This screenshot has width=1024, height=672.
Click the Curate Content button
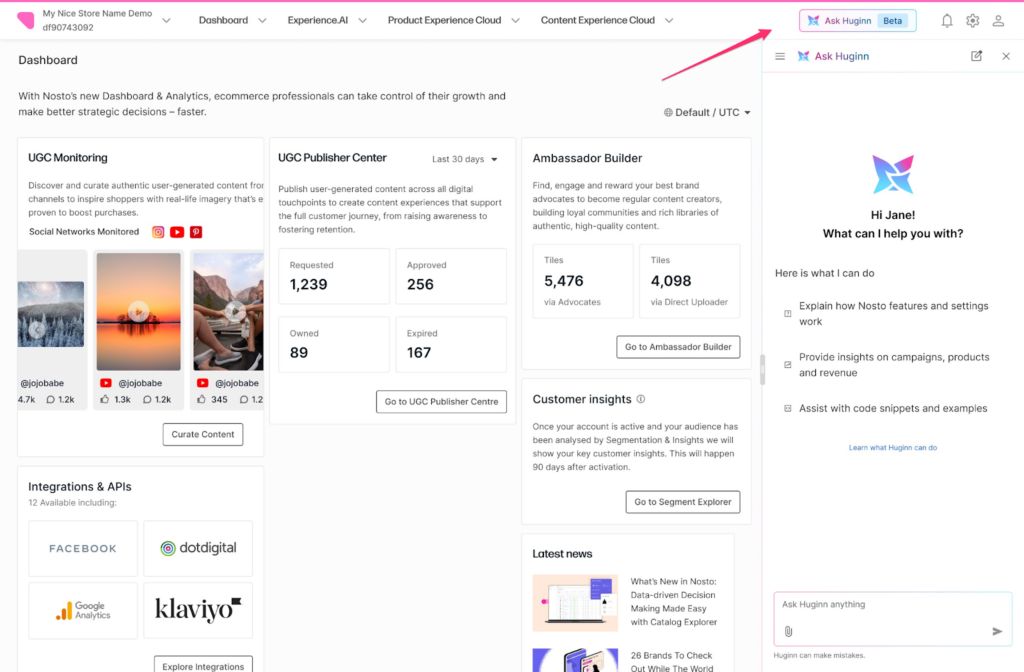click(x=203, y=434)
